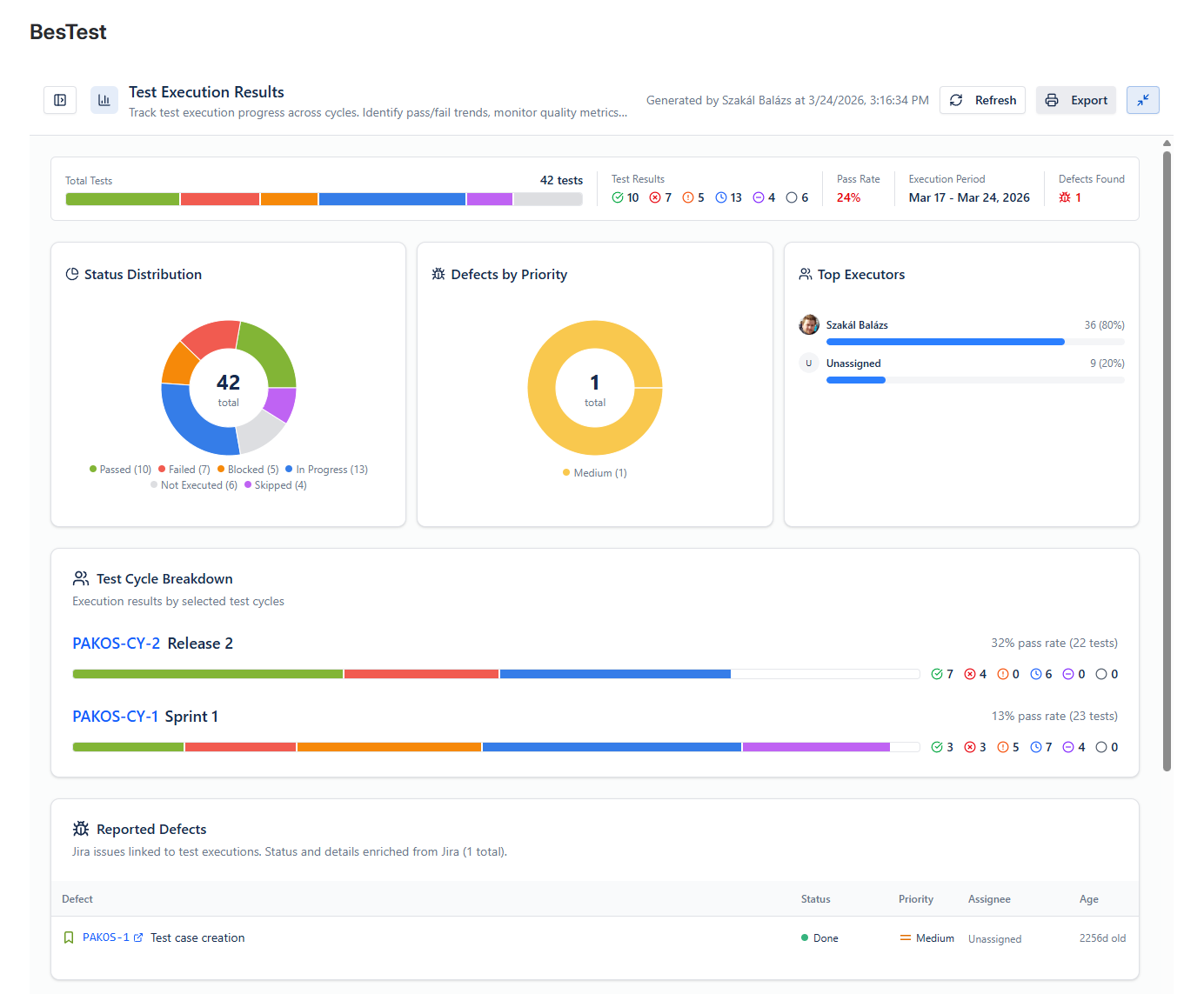Toggle the sidebar panel icon
This screenshot has height=994, width=1204.
60,100
